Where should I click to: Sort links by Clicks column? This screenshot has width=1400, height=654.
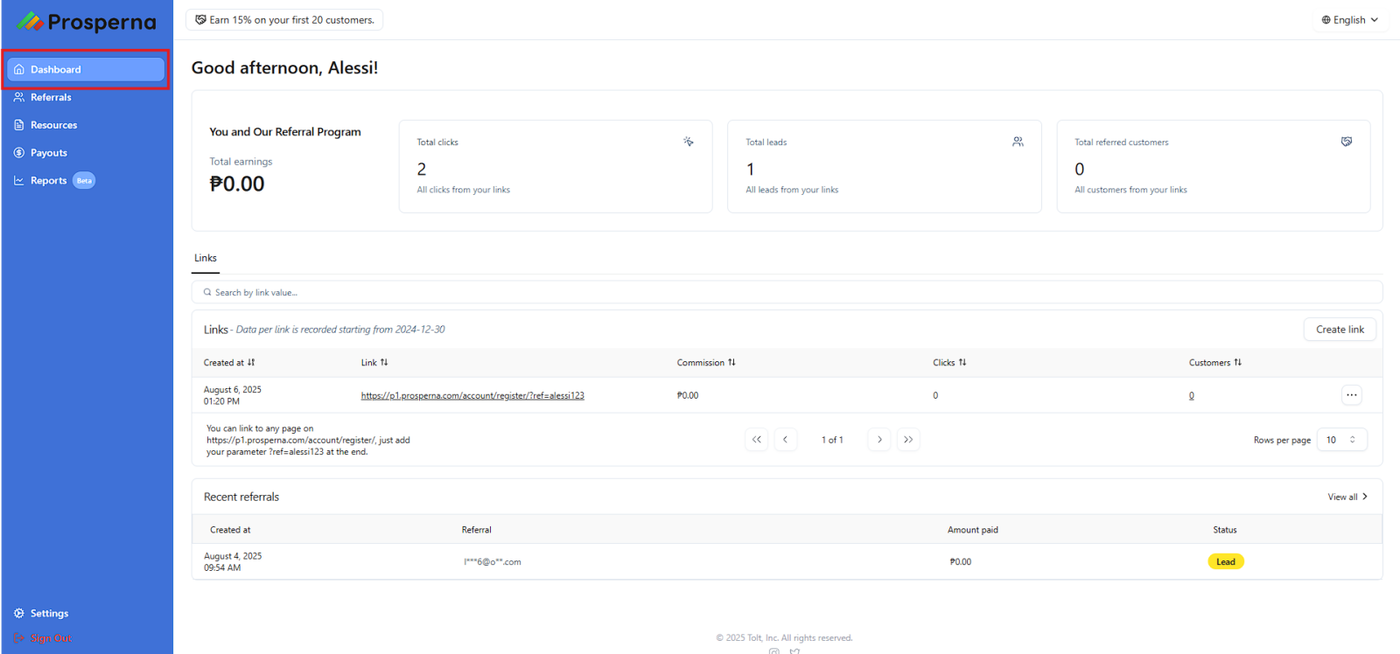coord(949,362)
